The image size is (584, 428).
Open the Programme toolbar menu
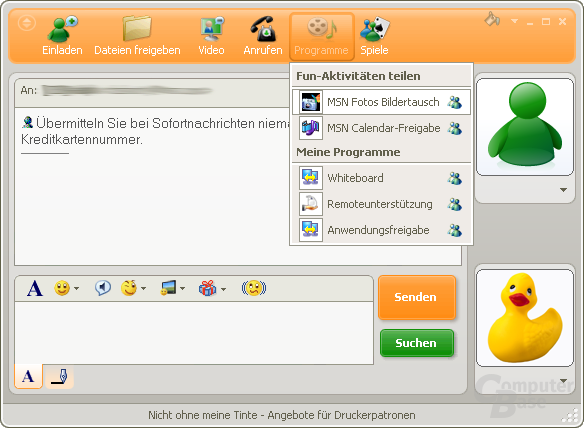[x=321, y=37]
